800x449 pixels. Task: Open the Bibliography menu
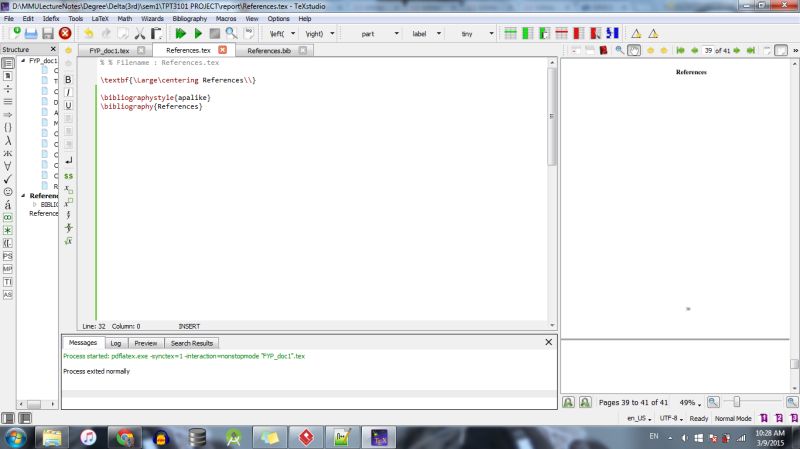point(190,18)
